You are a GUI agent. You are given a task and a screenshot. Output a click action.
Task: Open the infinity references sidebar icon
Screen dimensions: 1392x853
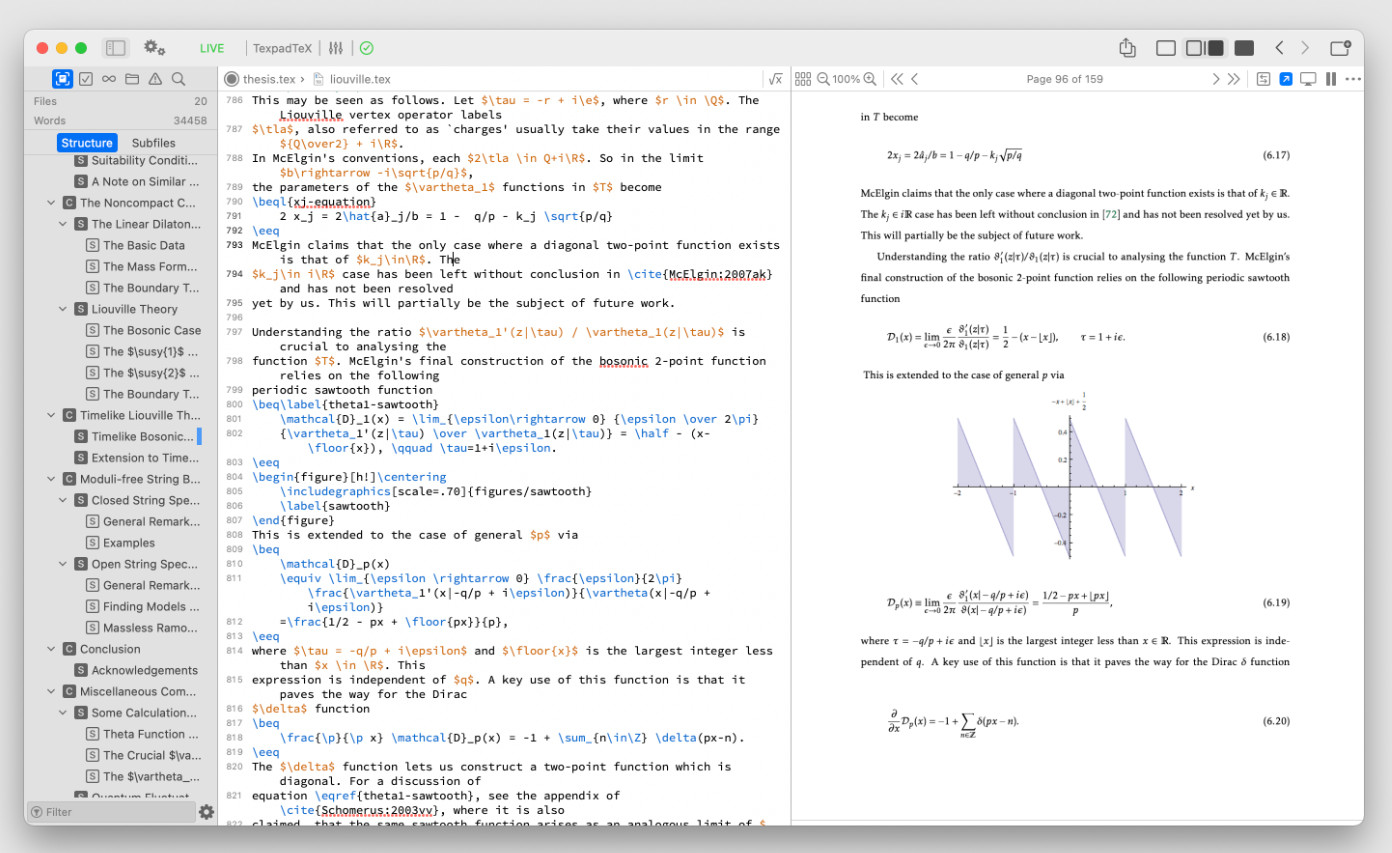pyautogui.click(x=109, y=79)
